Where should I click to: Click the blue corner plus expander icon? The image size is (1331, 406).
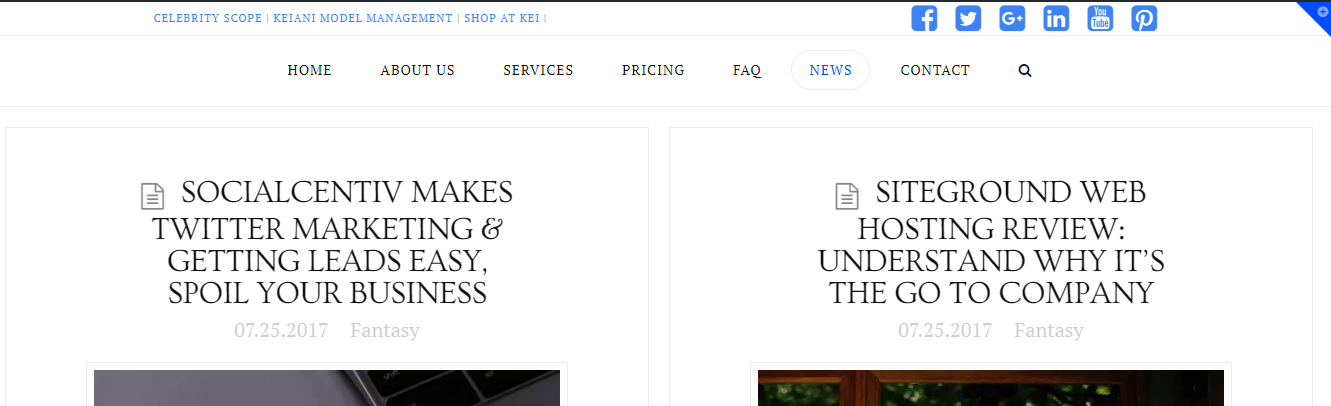click(1320, 11)
